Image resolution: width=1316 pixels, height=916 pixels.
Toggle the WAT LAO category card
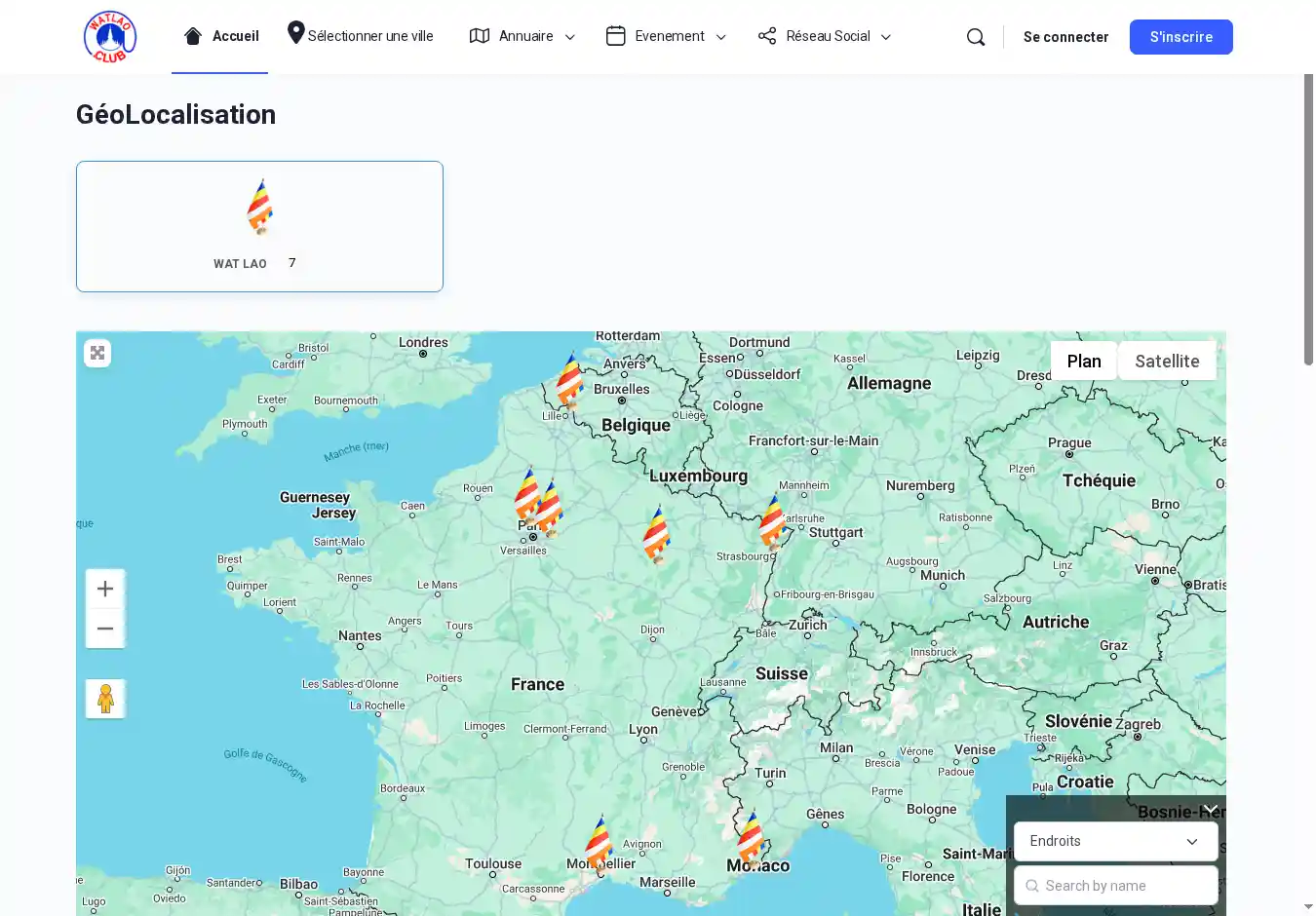[x=259, y=226]
